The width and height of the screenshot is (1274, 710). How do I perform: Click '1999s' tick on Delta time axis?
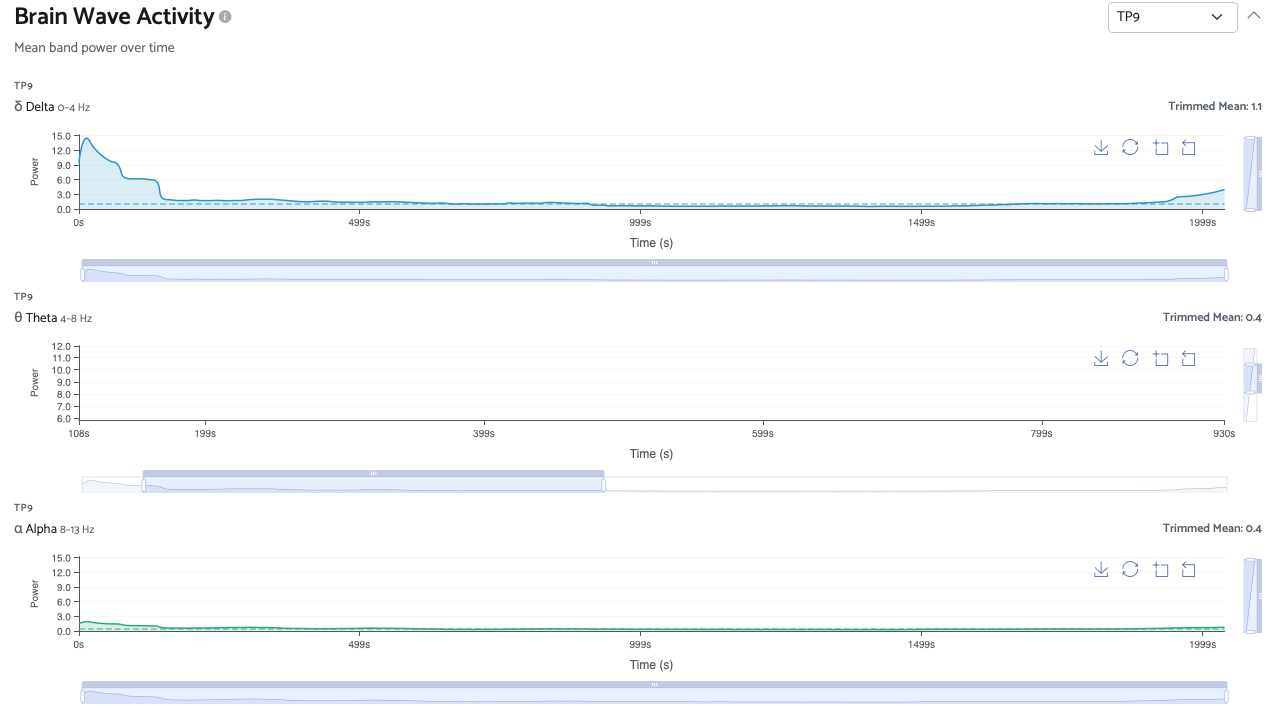point(1203,223)
